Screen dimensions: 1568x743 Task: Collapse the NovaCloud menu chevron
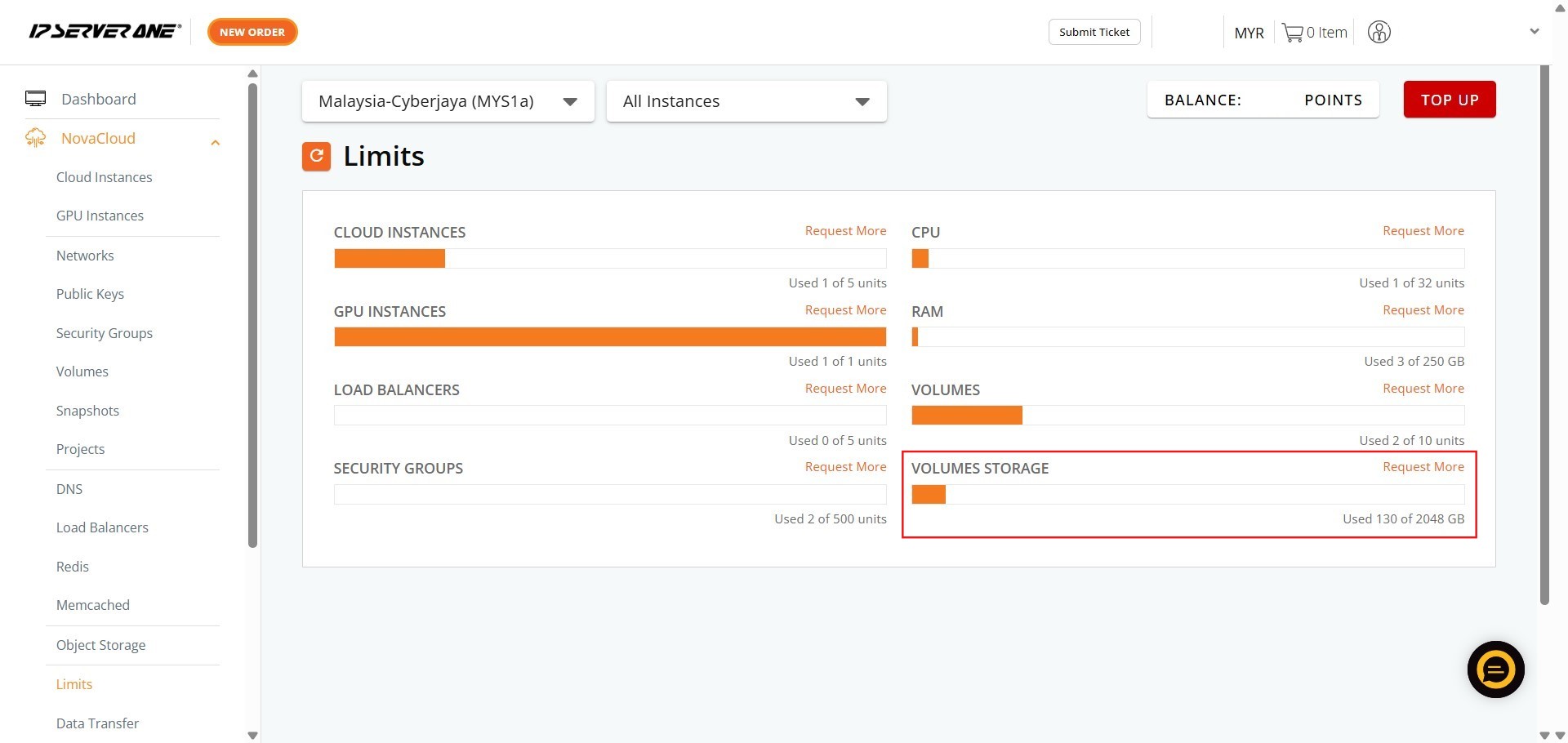[215, 142]
